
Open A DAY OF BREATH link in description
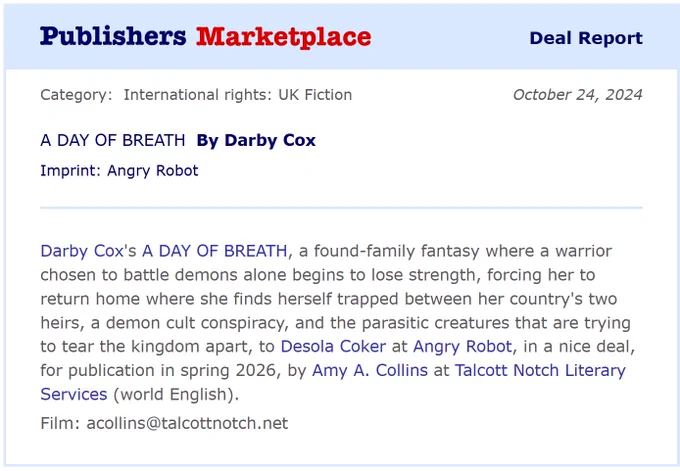pyautogui.click(x=215, y=251)
